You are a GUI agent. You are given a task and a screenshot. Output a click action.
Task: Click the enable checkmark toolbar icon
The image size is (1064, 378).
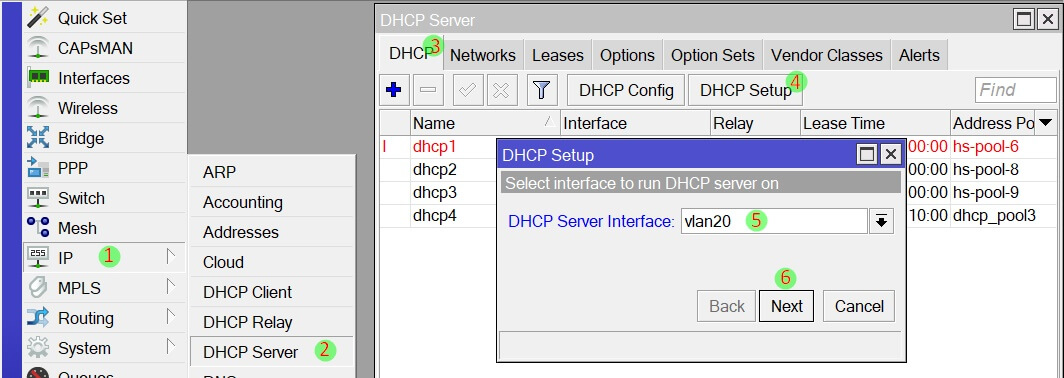[x=467, y=90]
